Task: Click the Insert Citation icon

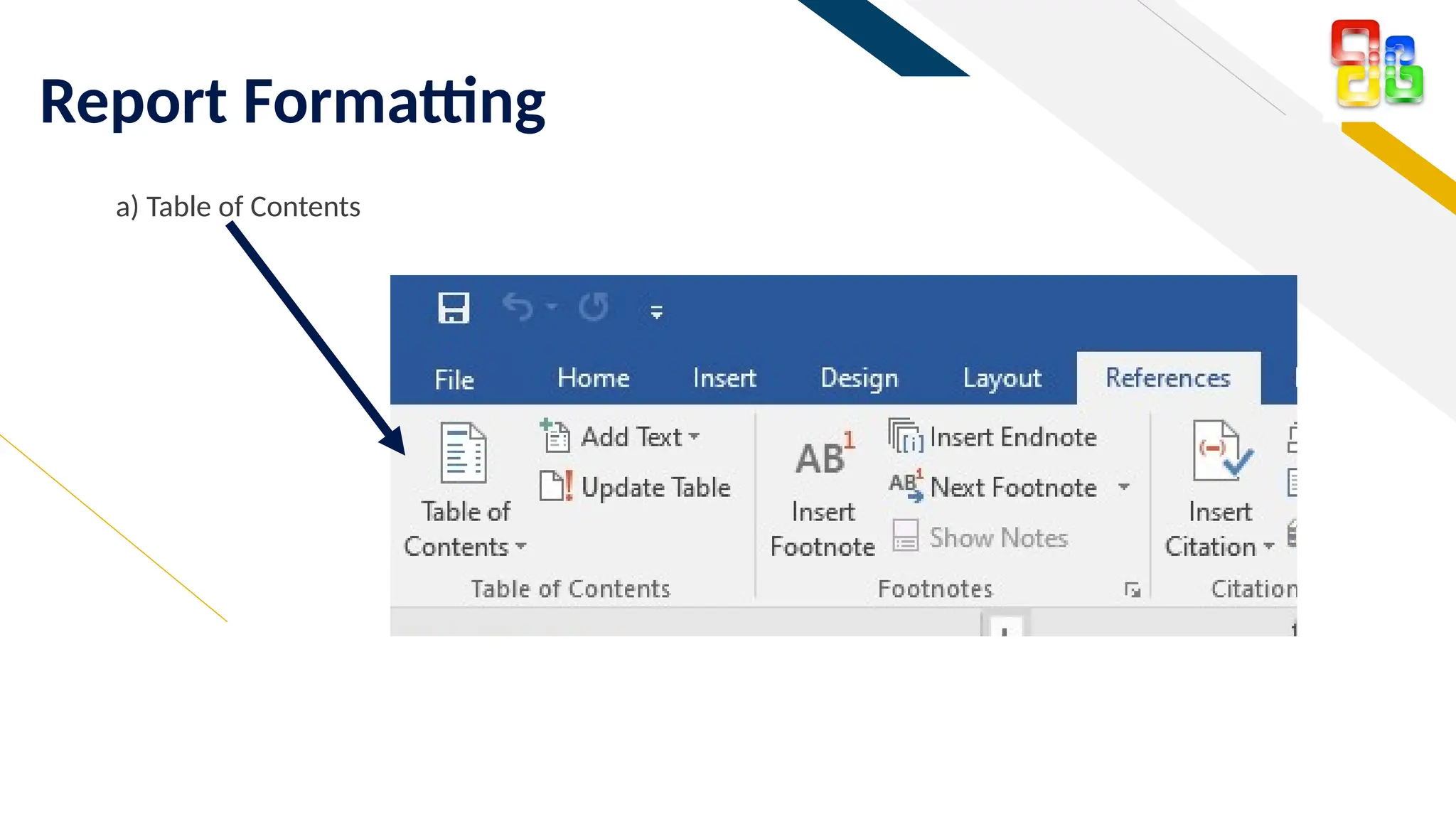Action: (1222, 451)
